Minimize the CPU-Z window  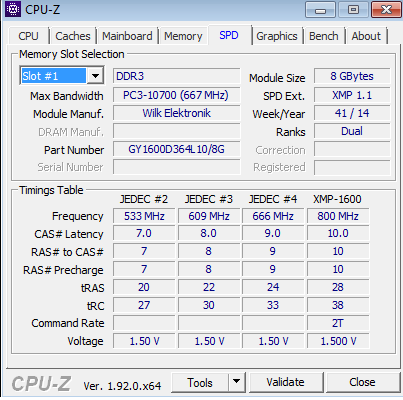[x=320, y=10]
